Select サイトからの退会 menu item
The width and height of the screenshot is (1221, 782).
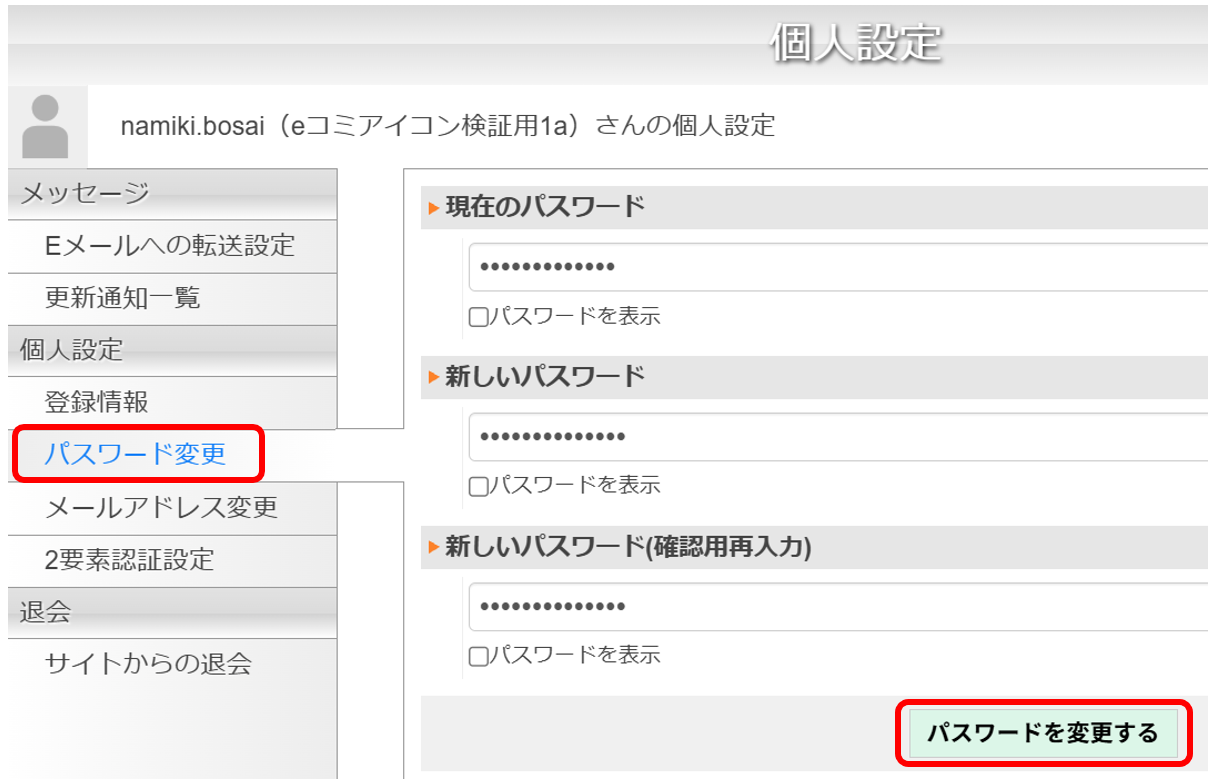tap(148, 664)
